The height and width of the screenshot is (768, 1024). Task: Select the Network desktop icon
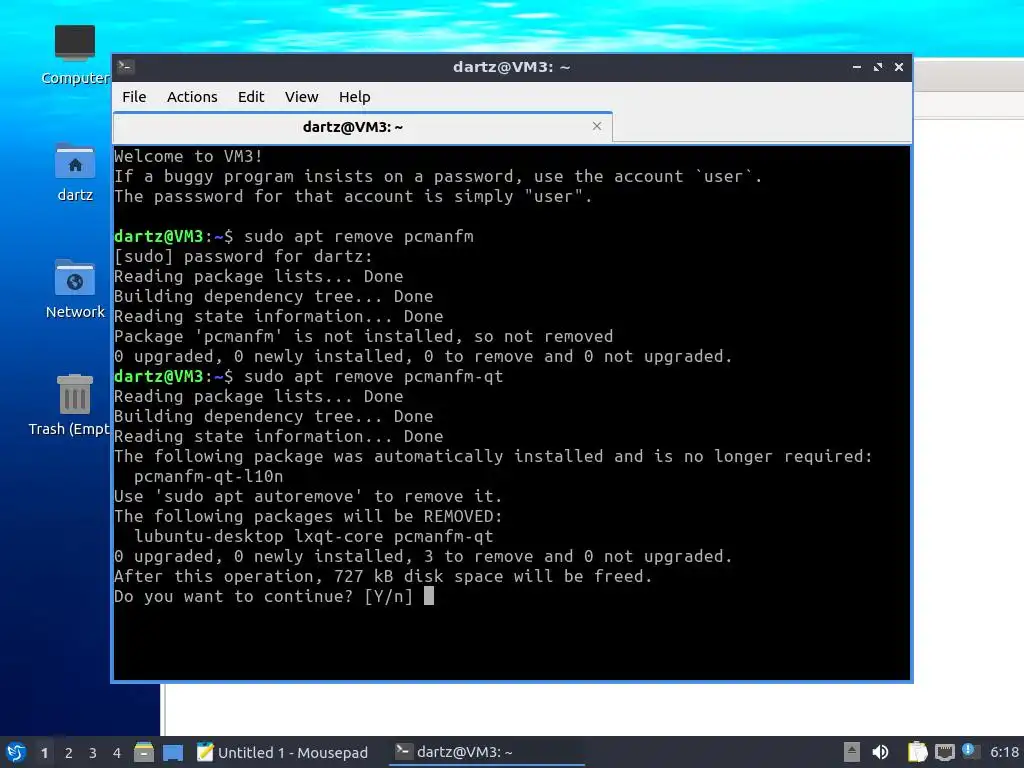[x=74, y=289]
